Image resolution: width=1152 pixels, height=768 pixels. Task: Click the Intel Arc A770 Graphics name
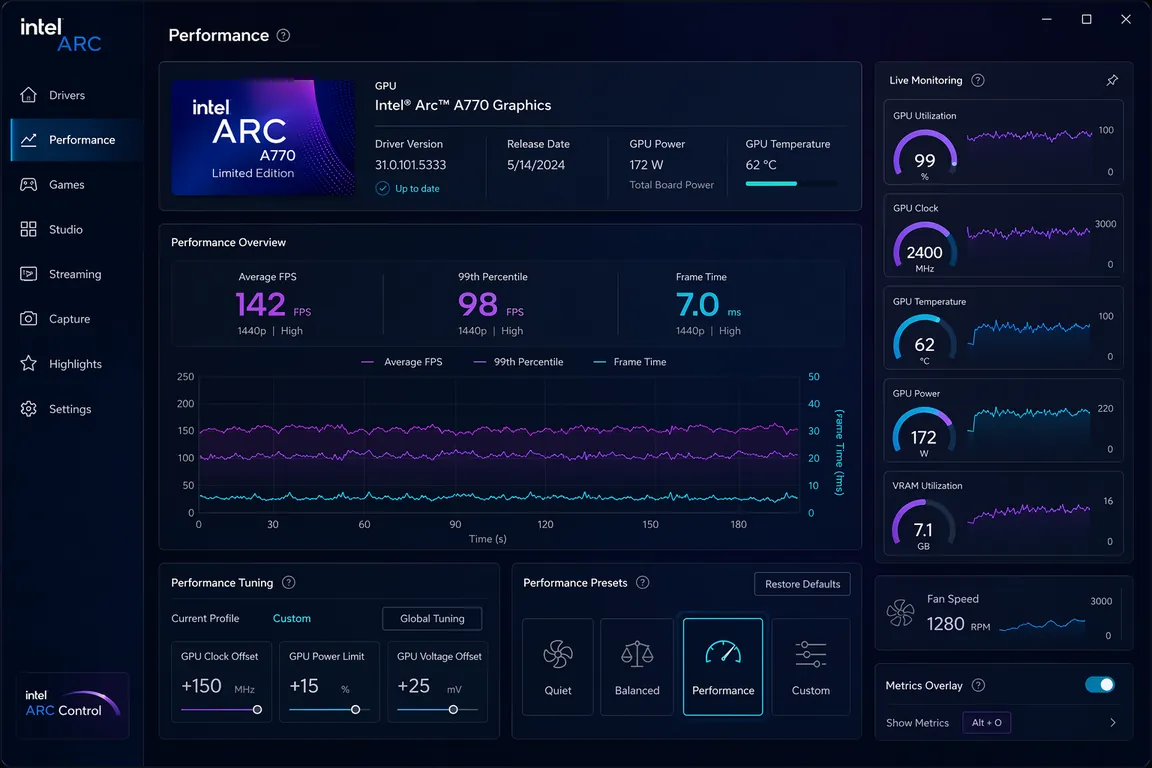click(463, 105)
